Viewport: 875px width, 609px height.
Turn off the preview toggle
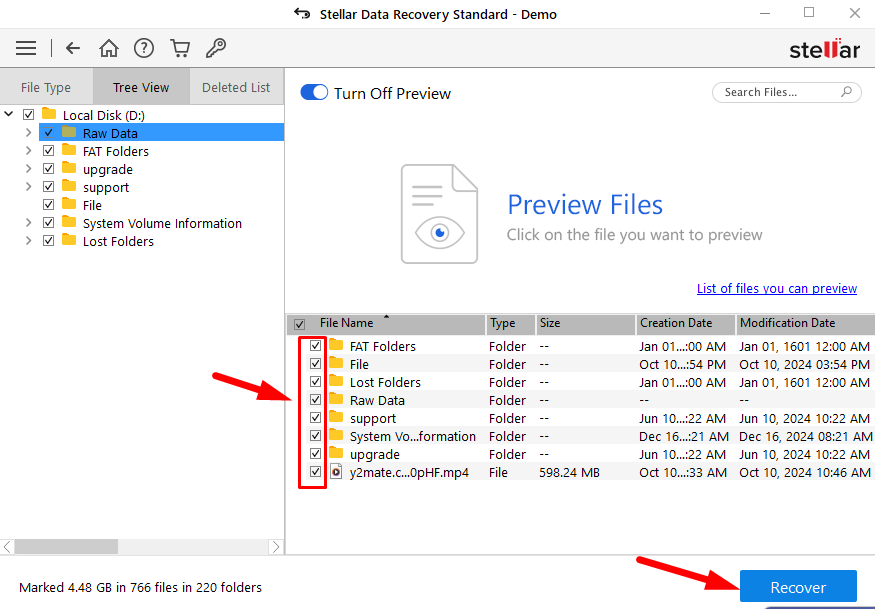tap(314, 93)
